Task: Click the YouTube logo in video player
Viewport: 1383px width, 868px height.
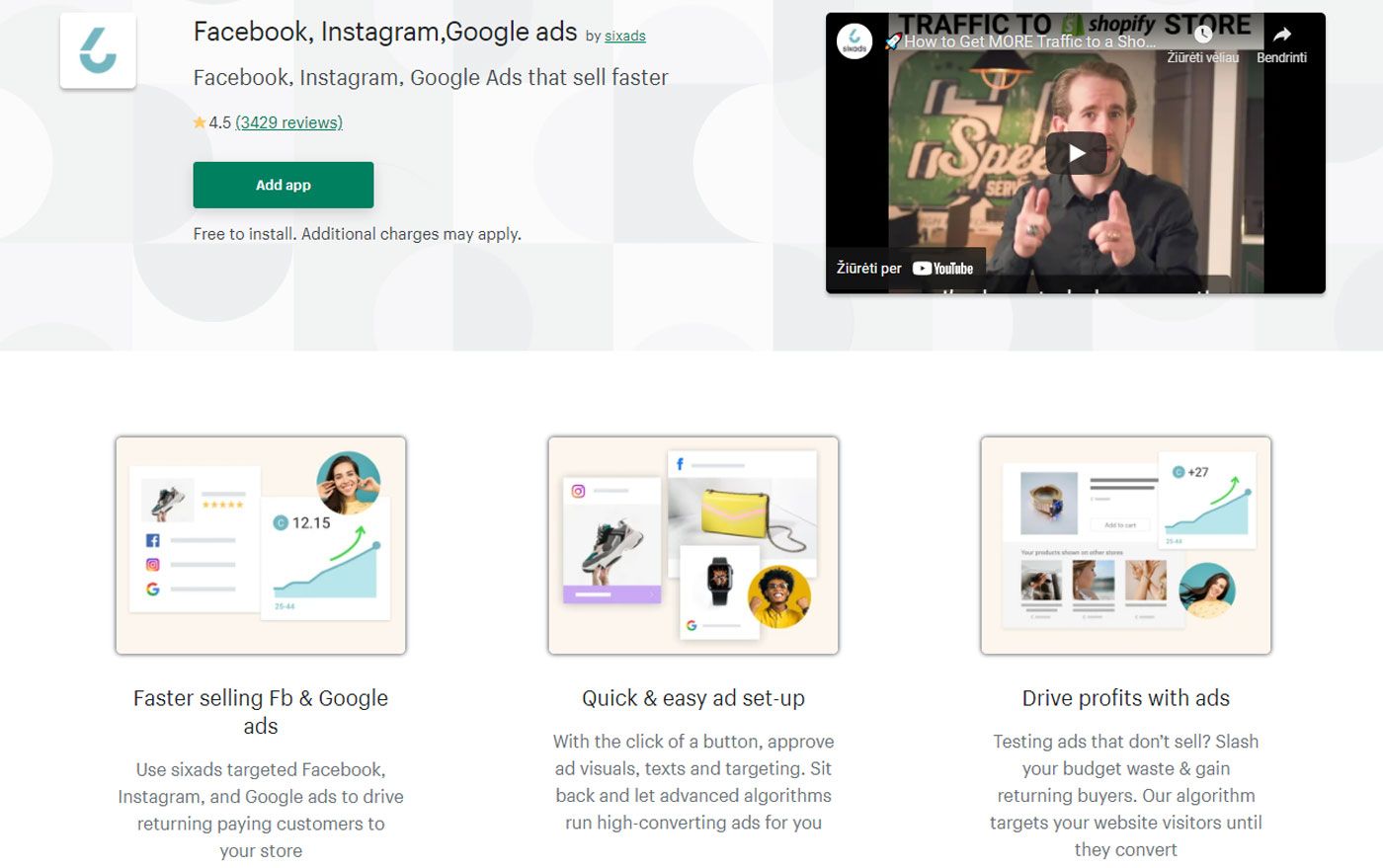Action: [x=942, y=269]
